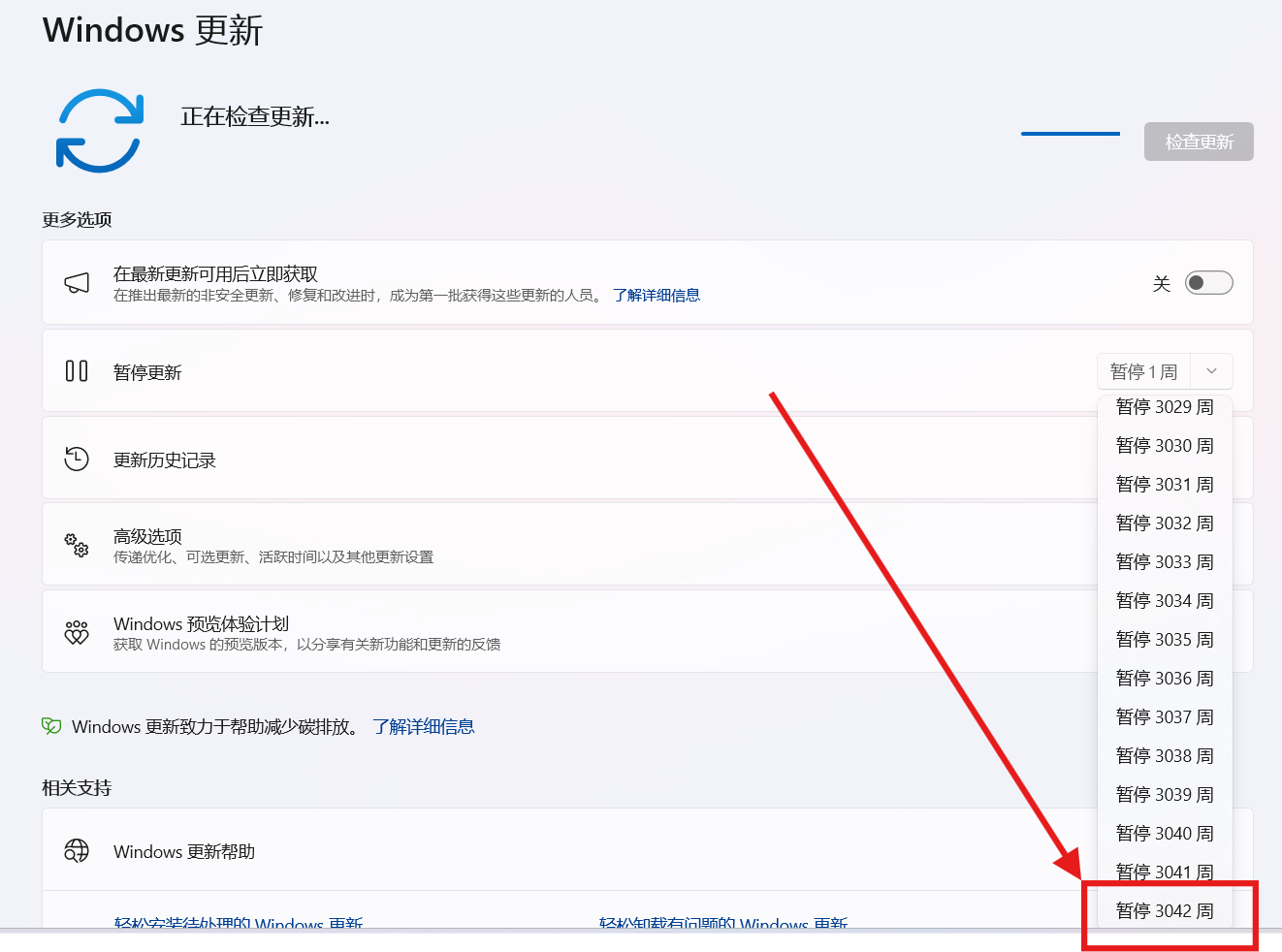Click the 正在检查更新... status text
This screenshot has height=952, width=1282.
pyautogui.click(x=255, y=117)
